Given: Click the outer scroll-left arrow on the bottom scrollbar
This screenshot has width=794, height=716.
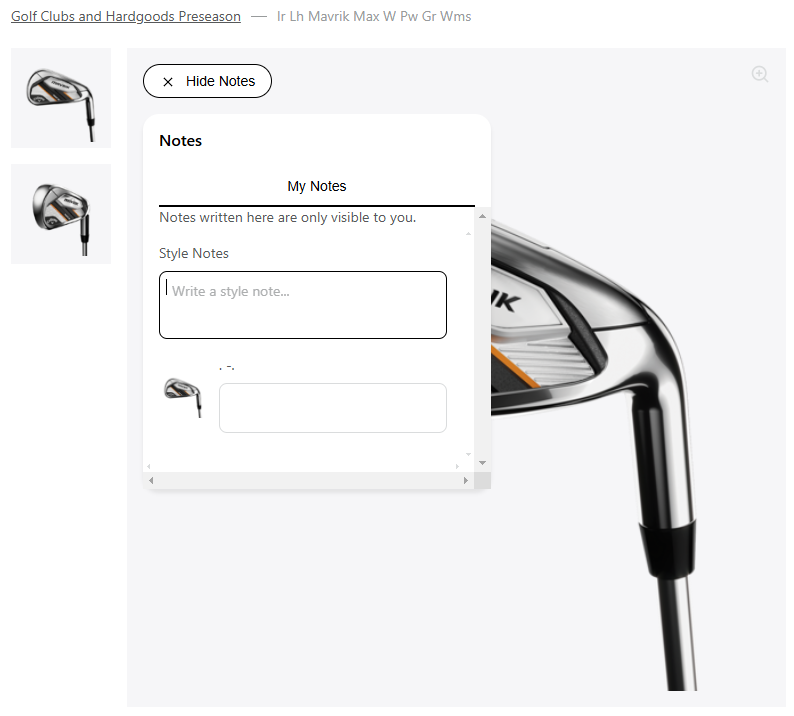Looking at the screenshot, I should pyautogui.click(x=151, y=480).
